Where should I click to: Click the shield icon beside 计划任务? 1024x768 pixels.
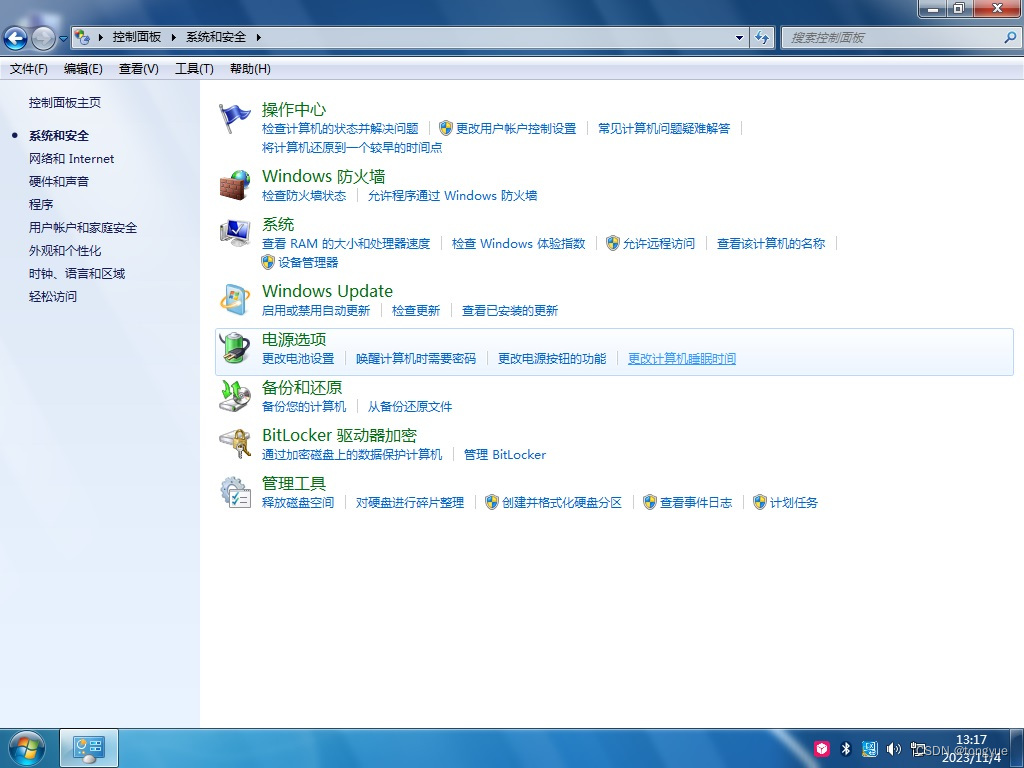pos(760,502)
